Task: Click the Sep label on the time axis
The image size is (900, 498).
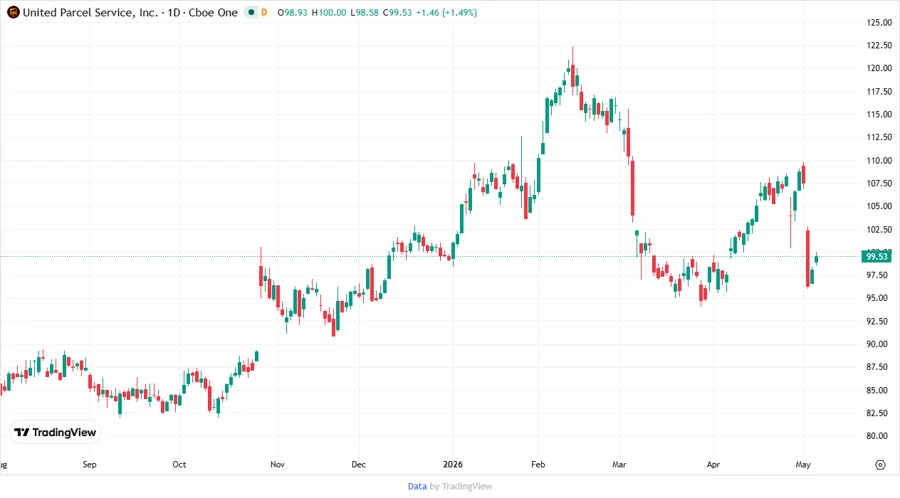Action: pos(90,465)
